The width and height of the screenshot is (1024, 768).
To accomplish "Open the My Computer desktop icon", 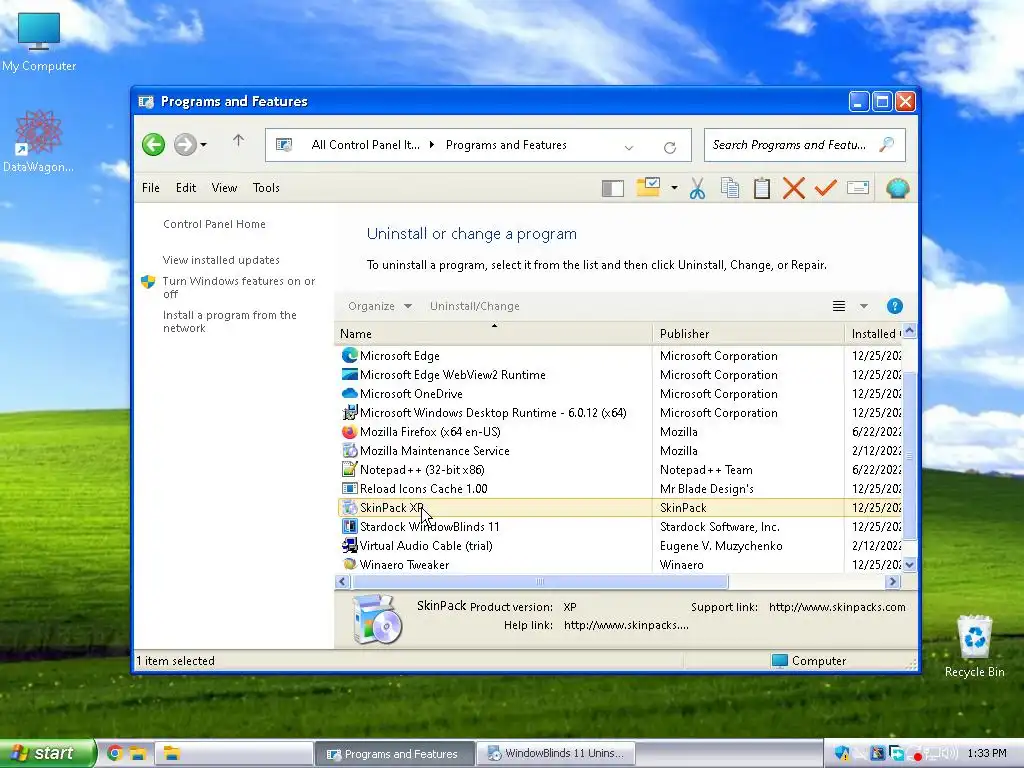I will pyautogui.click(x=39, y=42).
